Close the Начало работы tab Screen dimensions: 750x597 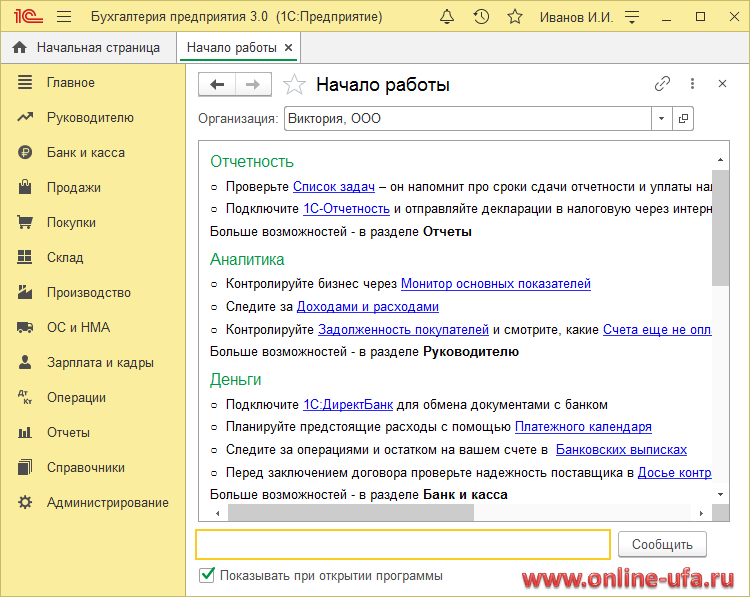(x=288, y=47)
